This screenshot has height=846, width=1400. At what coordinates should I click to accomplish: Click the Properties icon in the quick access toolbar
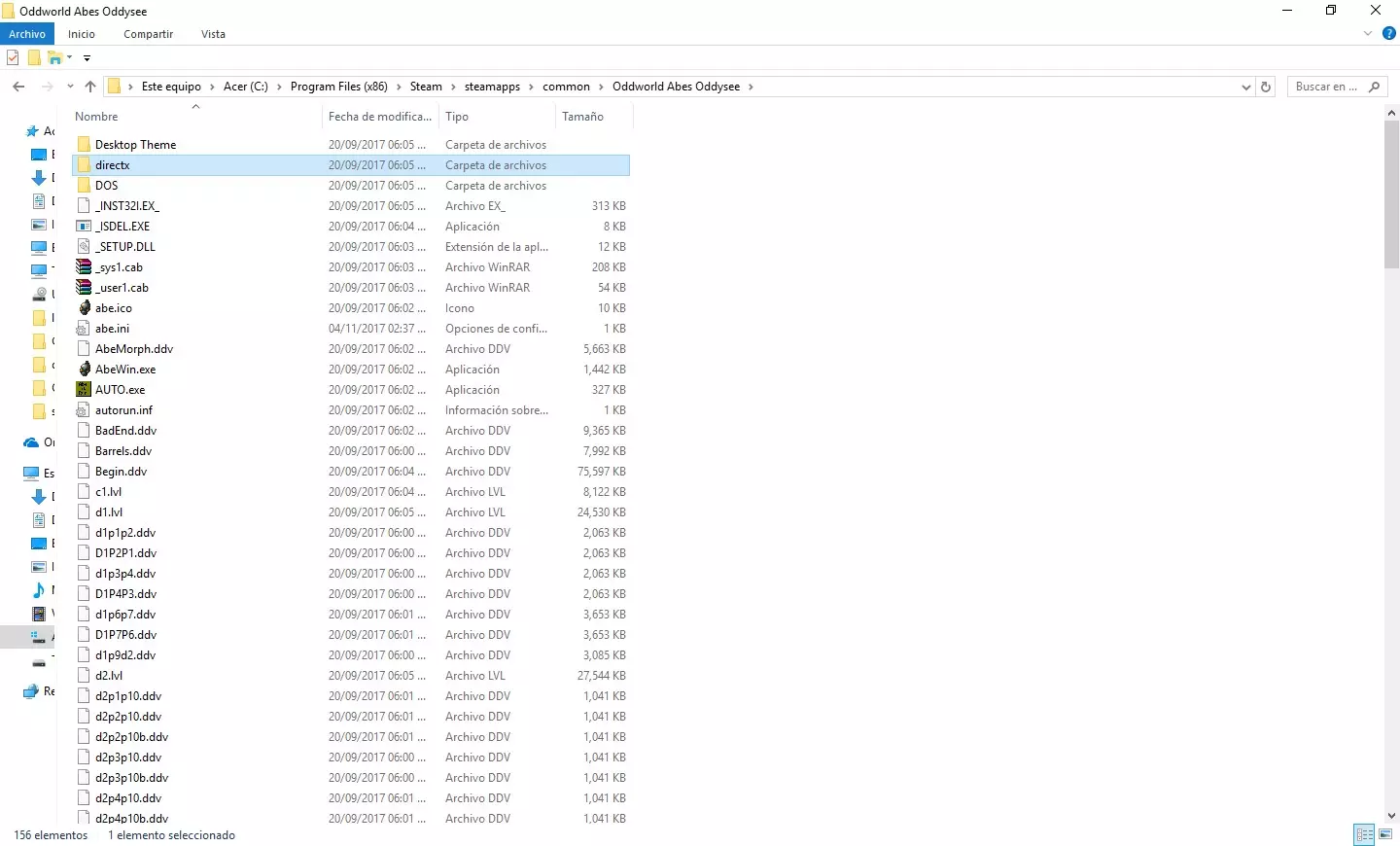(13, 58)
